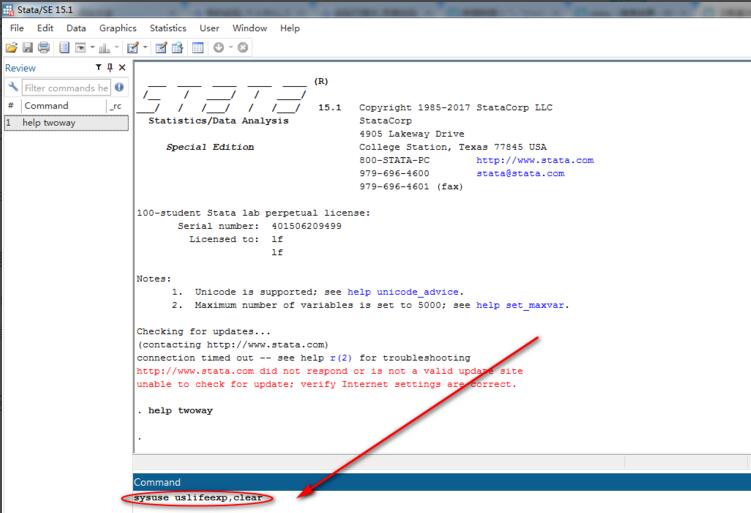Click the '. help twoway' line in results
Screen dimensions: 751x513
point(175,410)
